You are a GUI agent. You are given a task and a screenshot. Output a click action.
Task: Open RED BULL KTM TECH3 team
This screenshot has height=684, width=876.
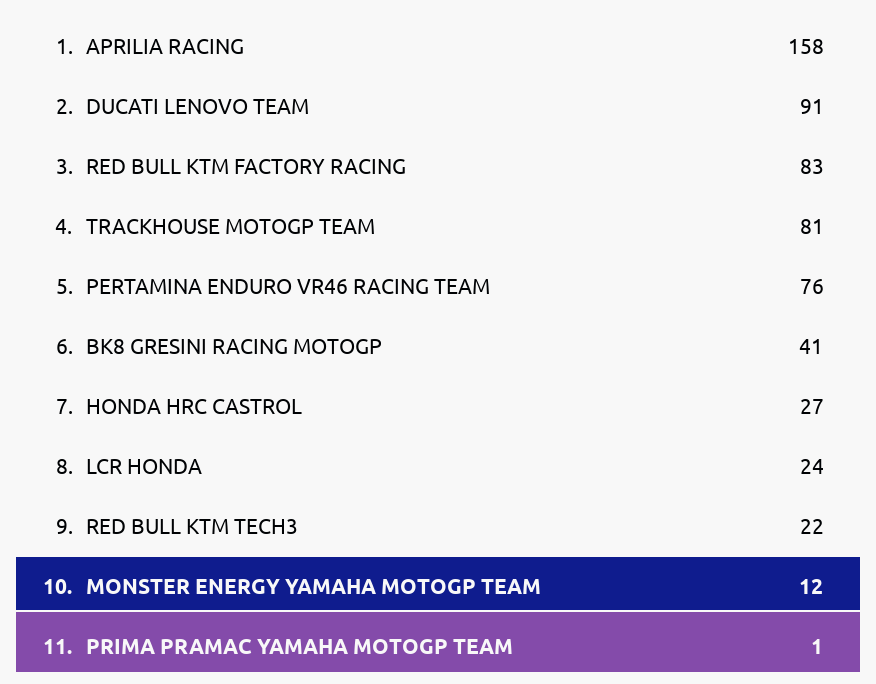point(192,527)
